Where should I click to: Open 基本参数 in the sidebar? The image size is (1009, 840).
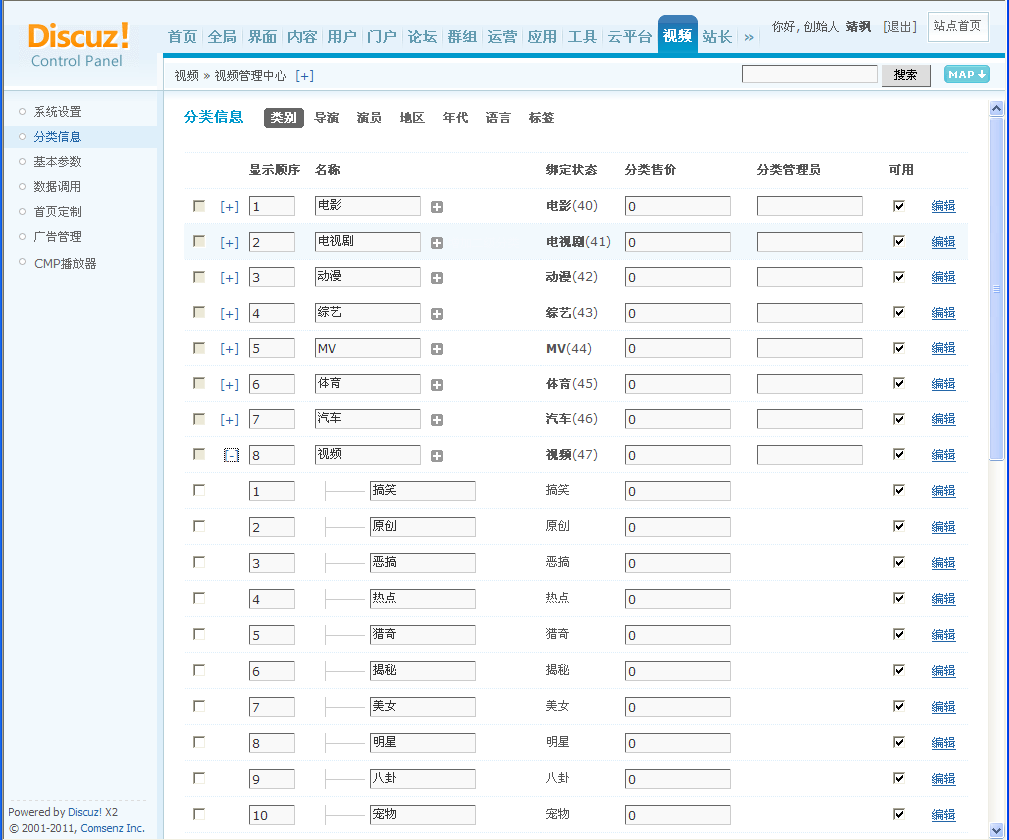tap(57, 162)
